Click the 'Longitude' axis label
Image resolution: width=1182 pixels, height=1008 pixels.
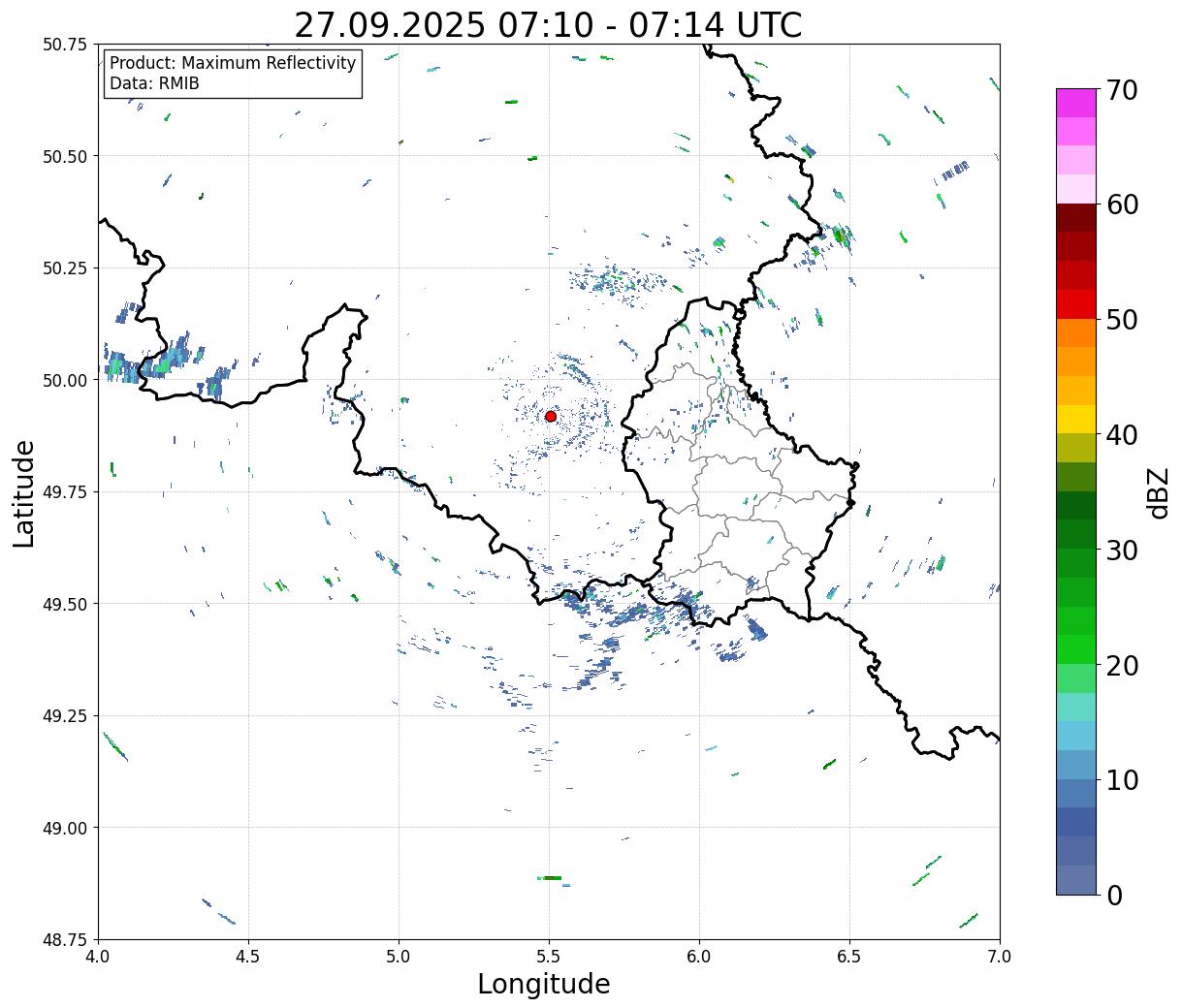point(544,984)
